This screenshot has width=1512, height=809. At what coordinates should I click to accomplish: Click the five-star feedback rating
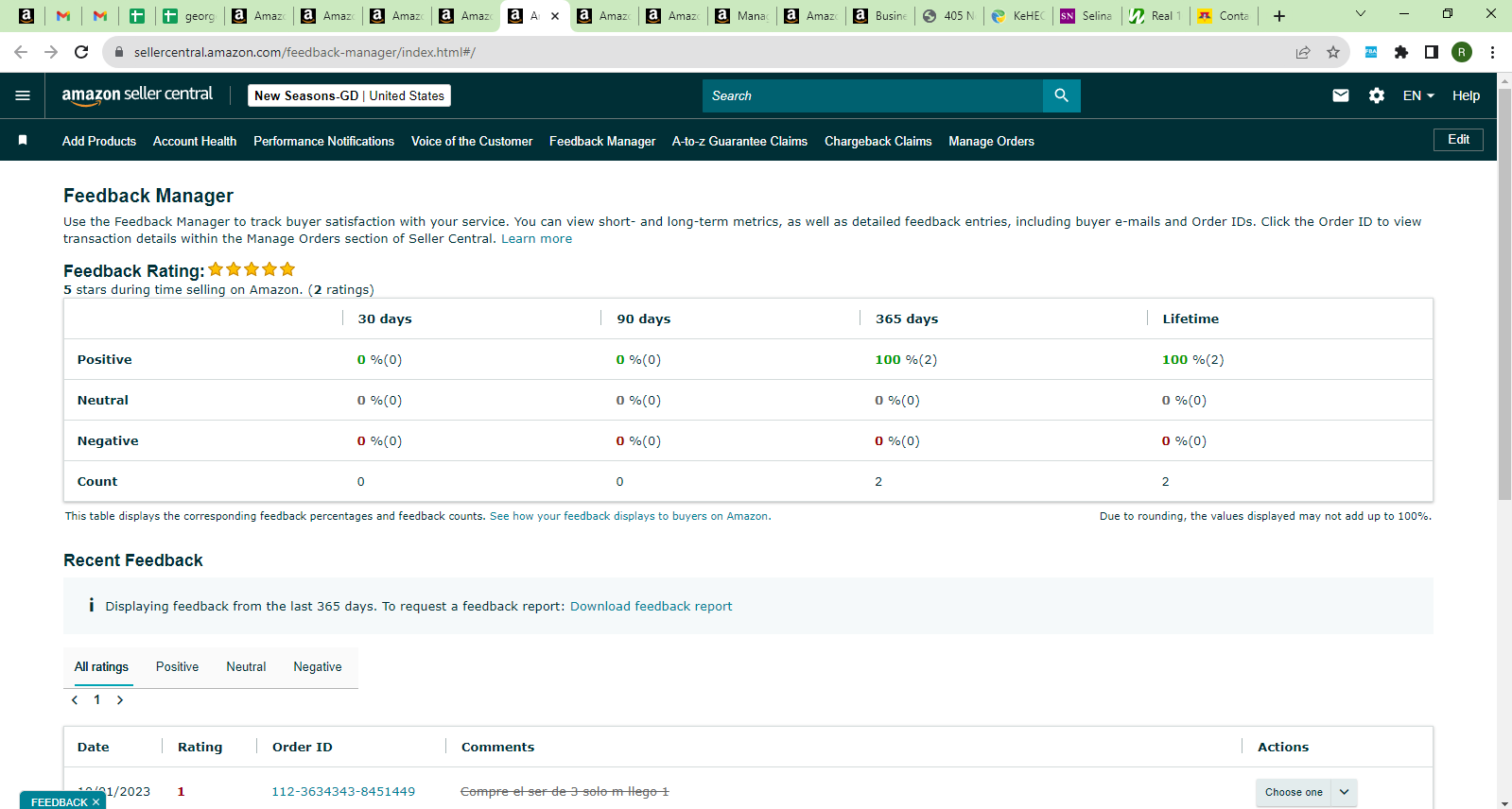(252, 269)
